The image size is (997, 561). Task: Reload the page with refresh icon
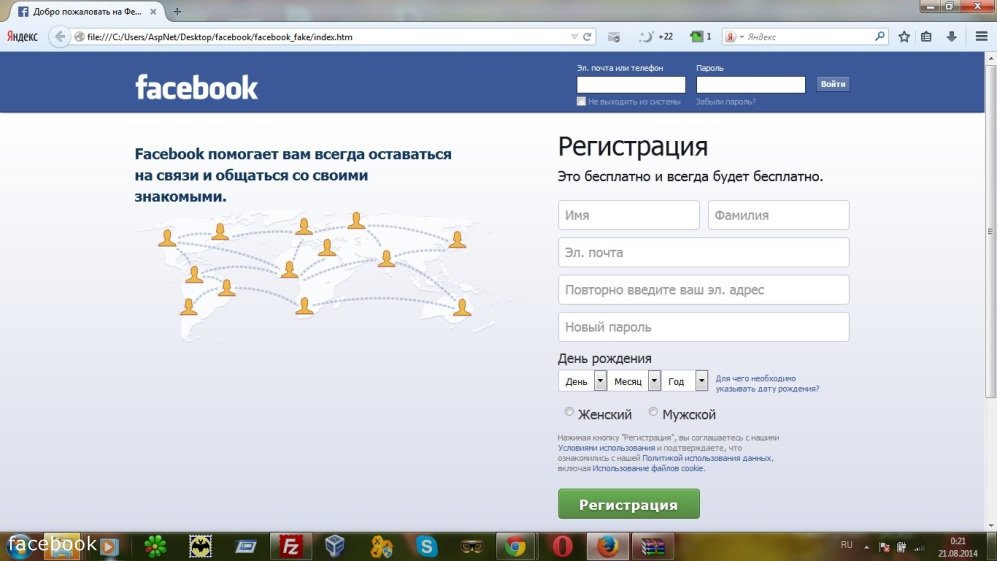tap(588, 37)
